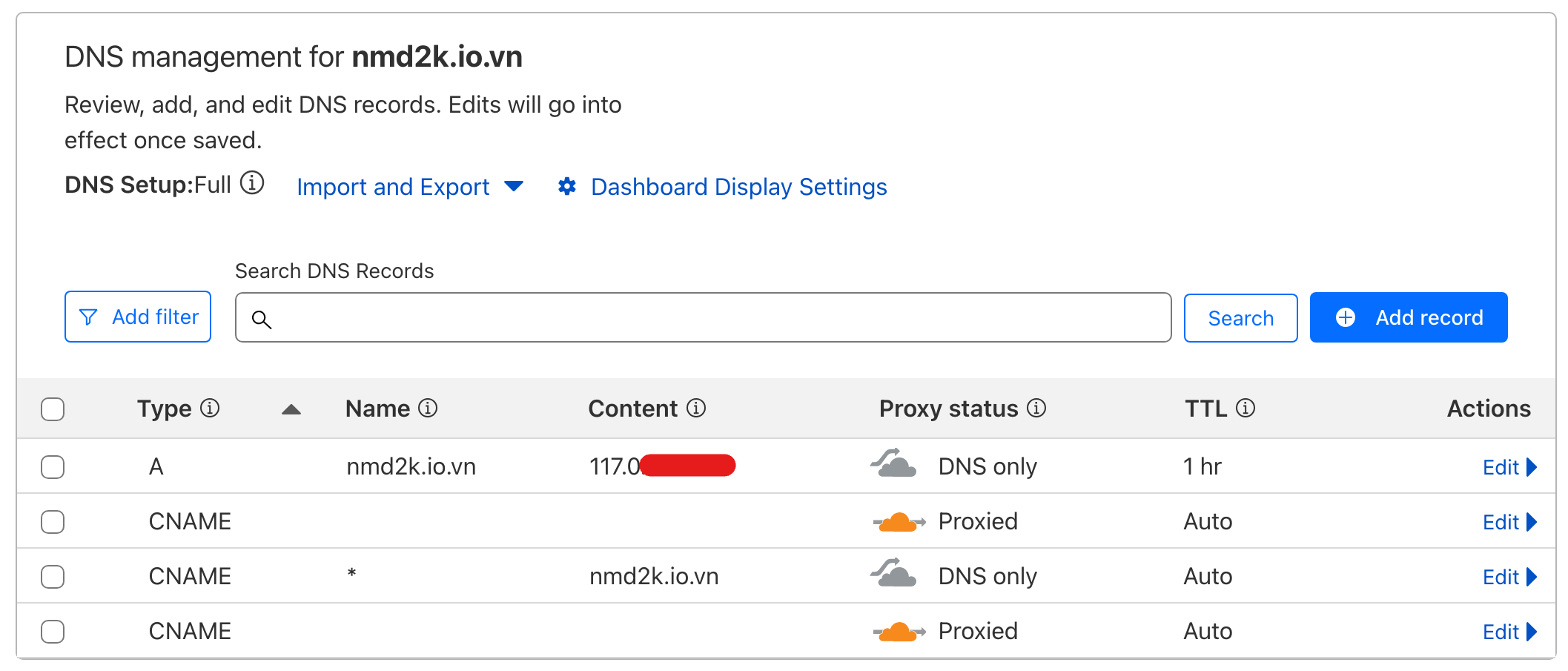This screenshot has height=671, width=1568.
Task: Tick the select-all checkbox in table header
Action: (x=53, y=409)
